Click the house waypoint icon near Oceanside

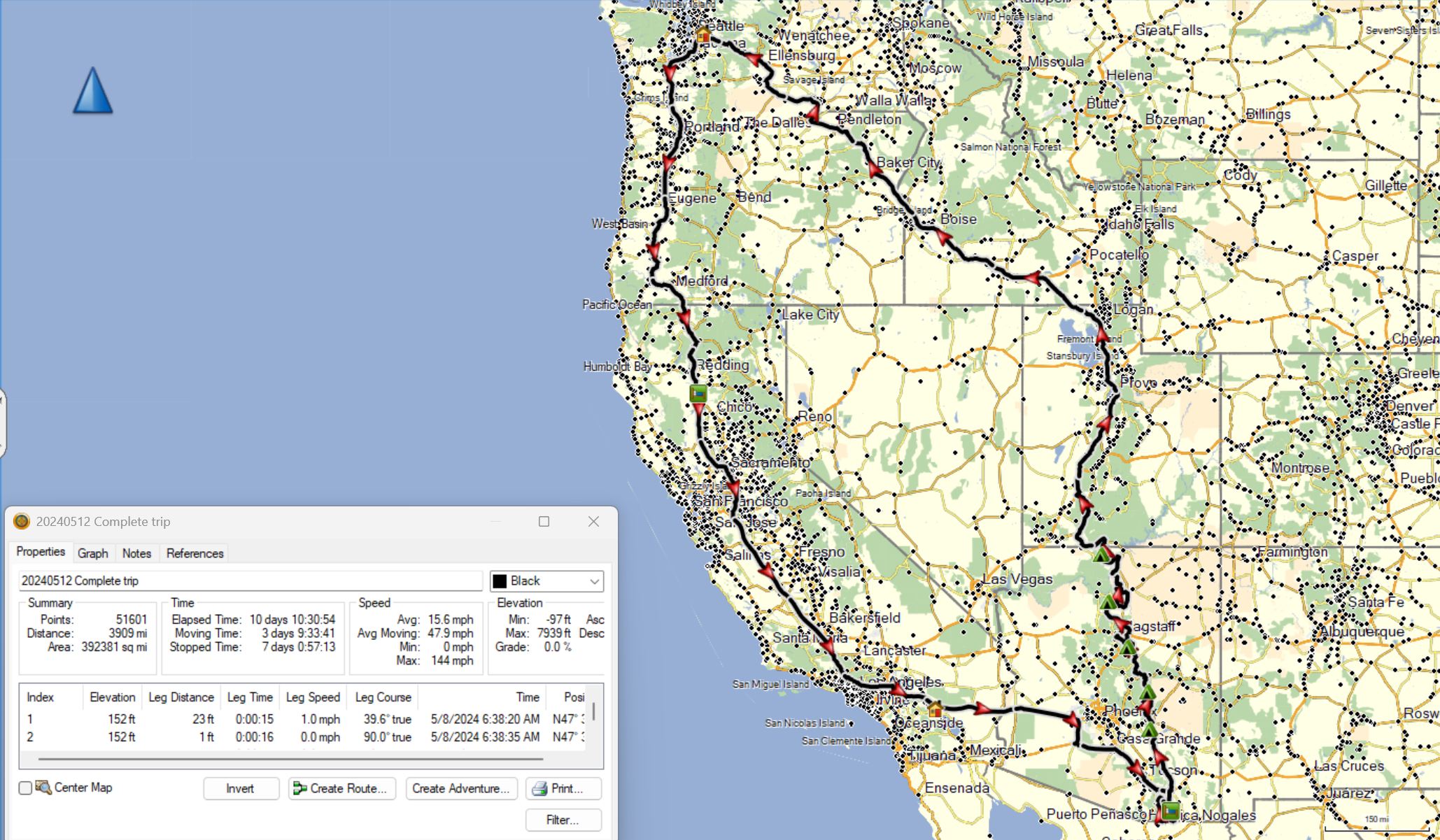pos(935,710)
